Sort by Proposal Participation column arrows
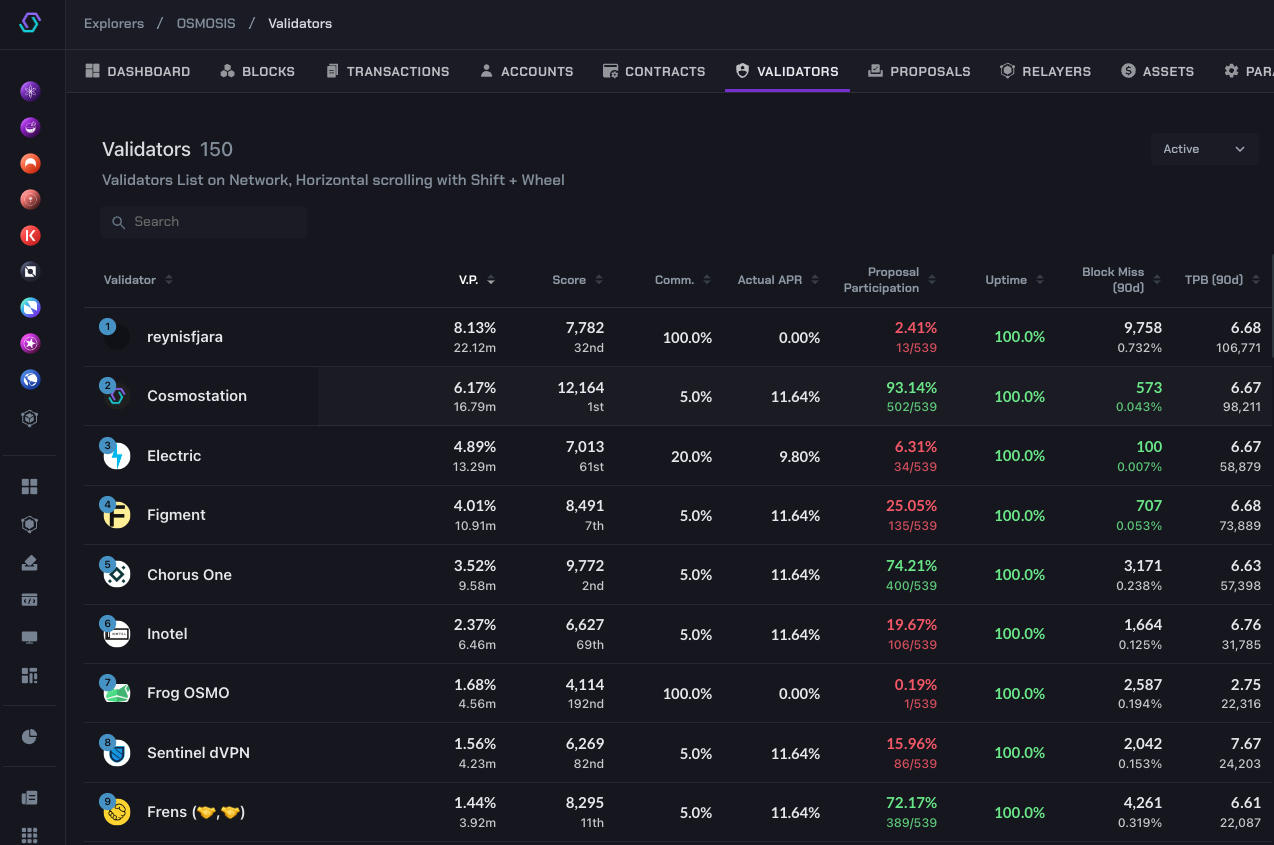 (x=932, y=280)
